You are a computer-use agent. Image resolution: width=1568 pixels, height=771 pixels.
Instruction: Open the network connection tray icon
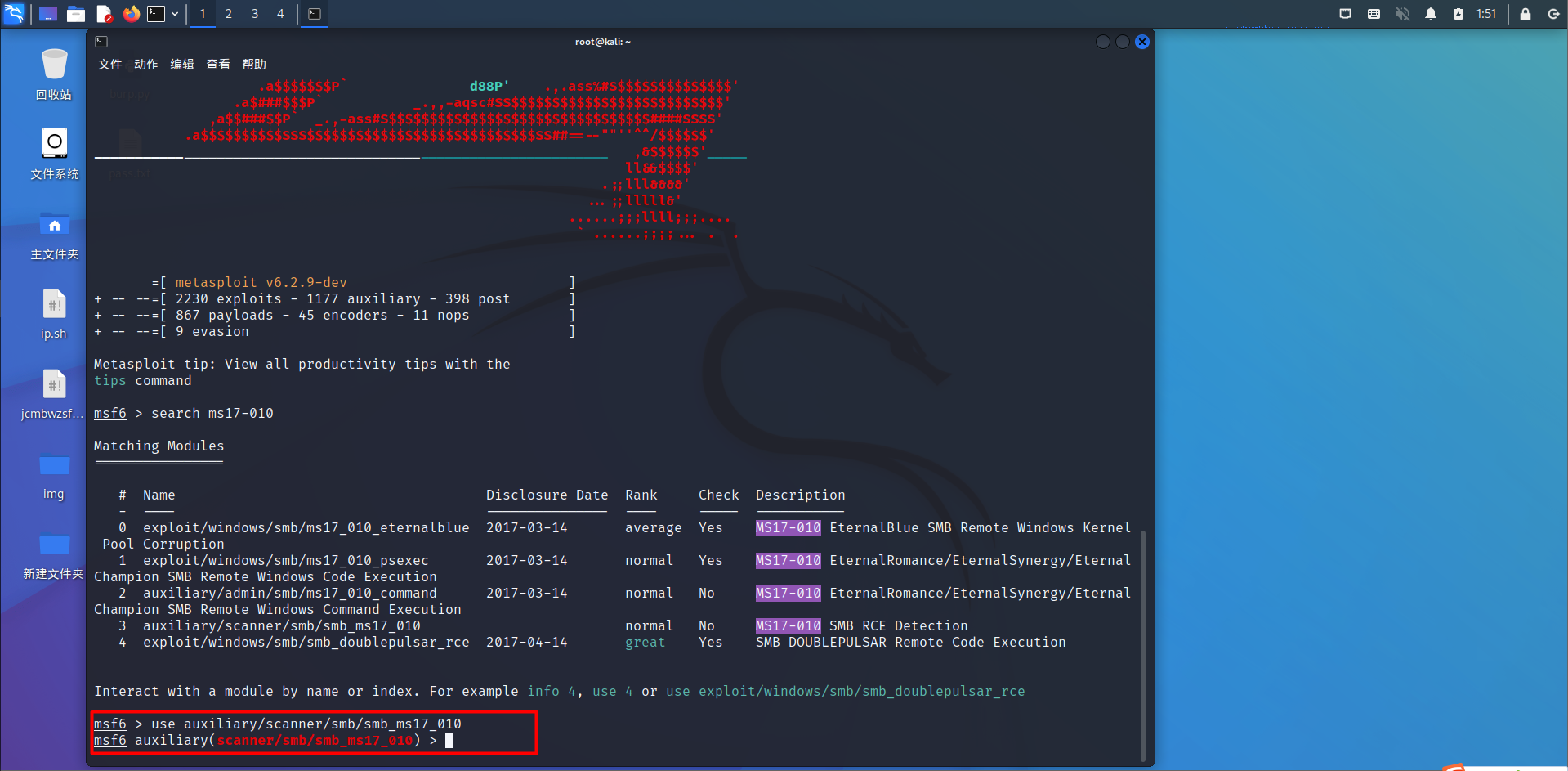1346,14
